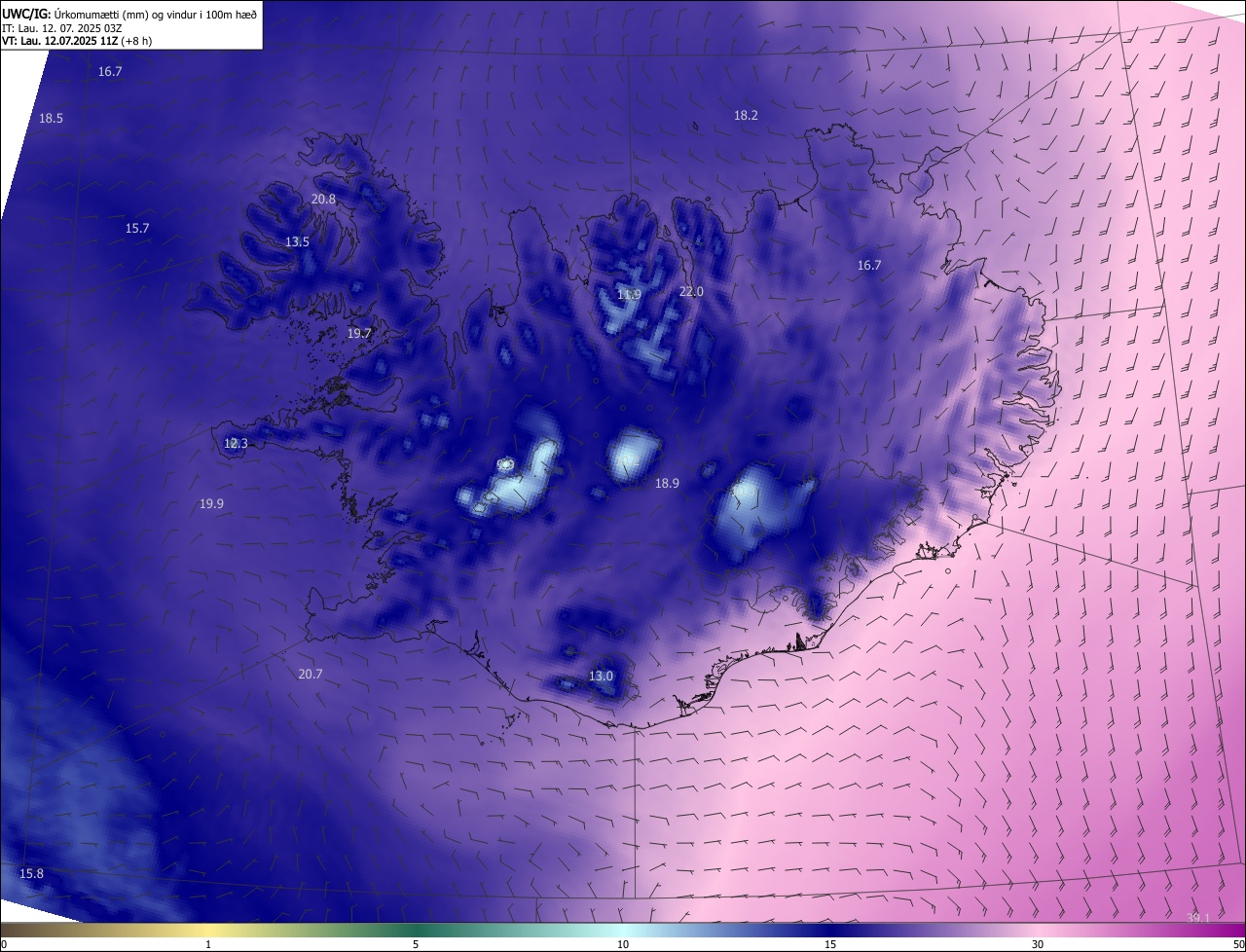The image size is (1246, 952).
Task: Click the colorbar tick label 1
Action: tap(208, 944)
